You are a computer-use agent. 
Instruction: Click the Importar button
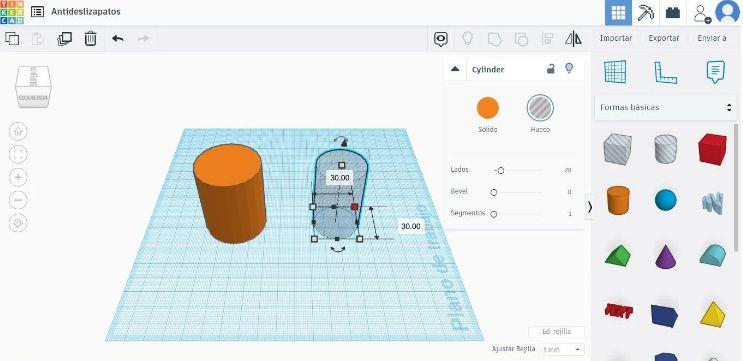(616, 38)
